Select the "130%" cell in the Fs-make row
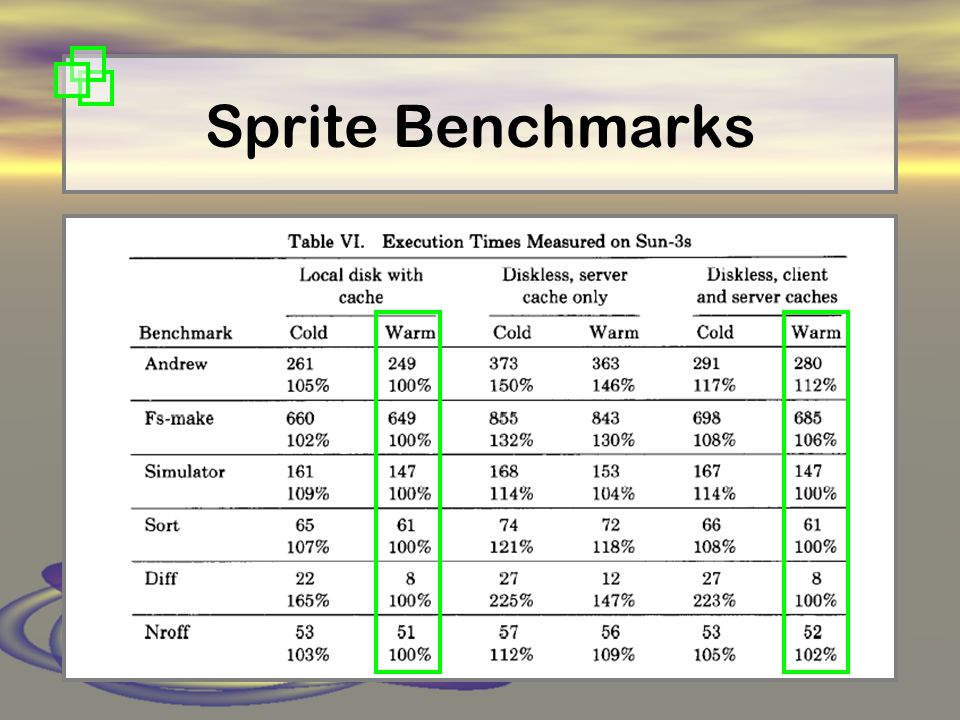960x720 pixels. (613, 440)
